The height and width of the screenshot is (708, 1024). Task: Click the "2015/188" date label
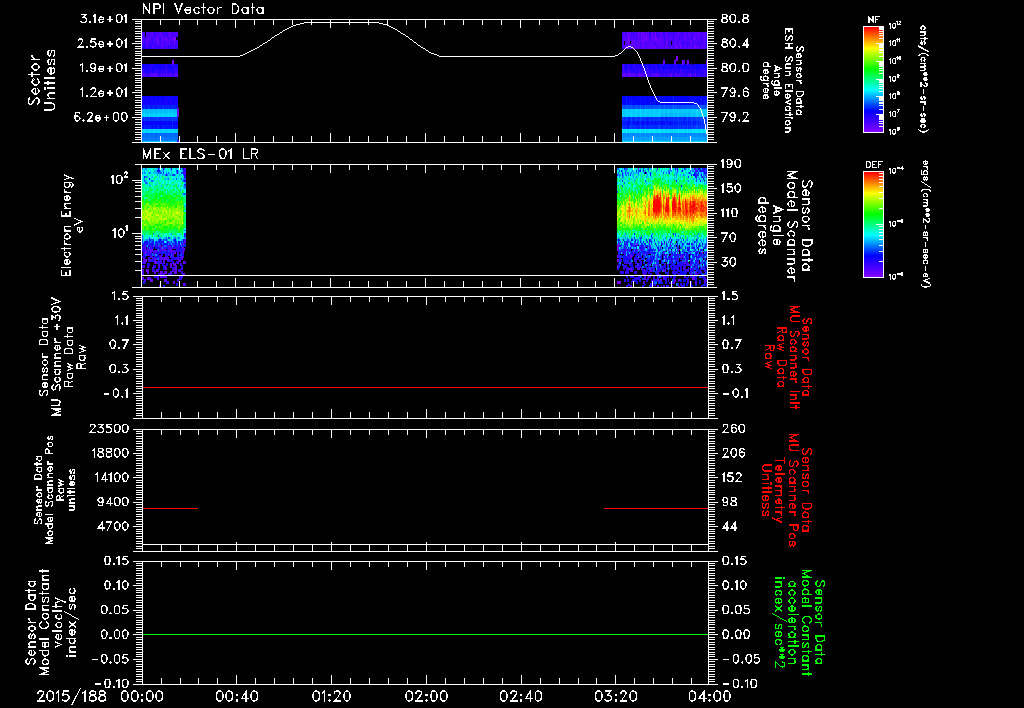point(71,696)
